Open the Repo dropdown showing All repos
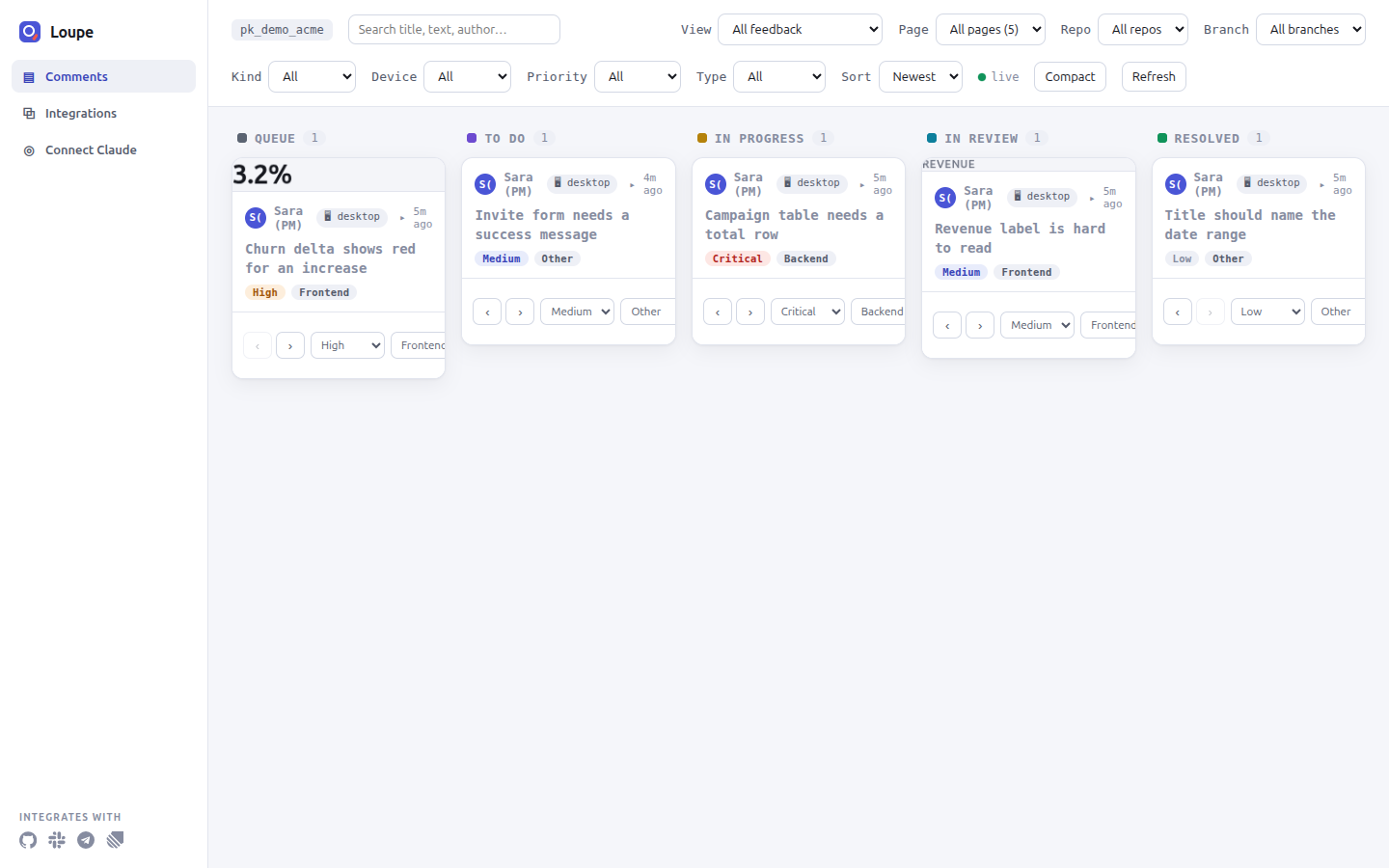This screenshot has width=1389, height=868. pos(1143,29)
